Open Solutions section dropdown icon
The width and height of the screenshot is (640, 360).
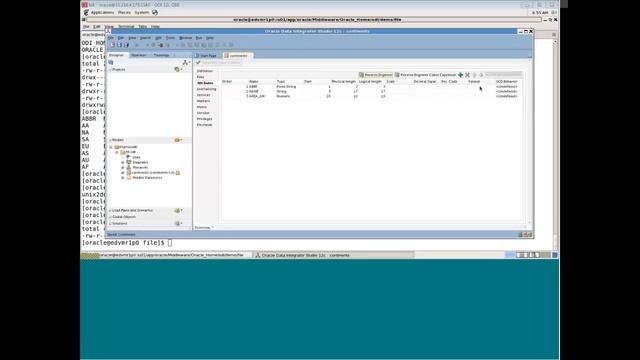[178, 224]
